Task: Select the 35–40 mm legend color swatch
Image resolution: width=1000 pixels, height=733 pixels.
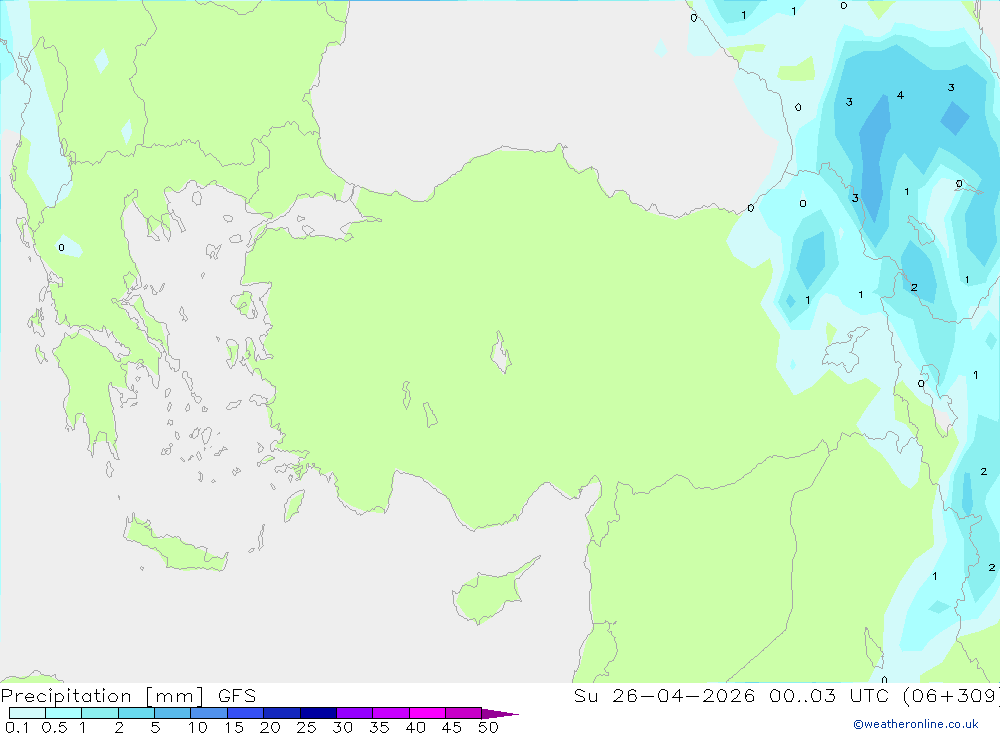Action: pyautogui.click(x=391, y=713)
